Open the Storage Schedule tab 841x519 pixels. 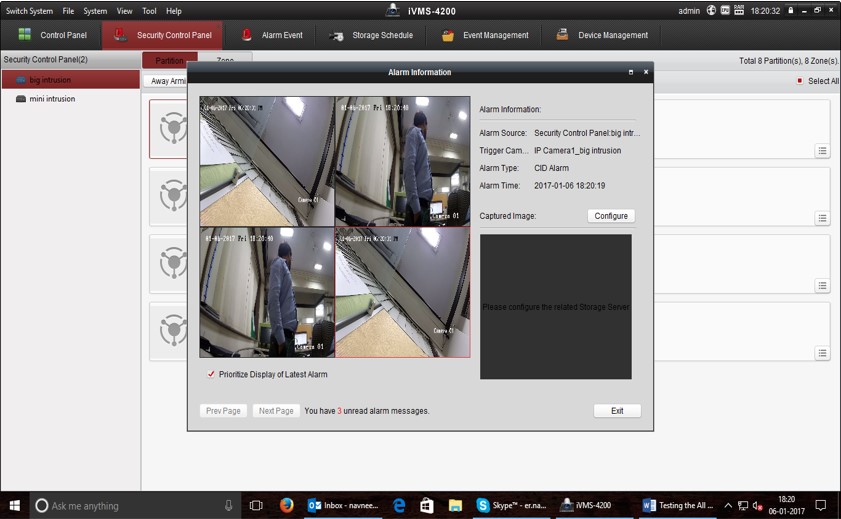point(370,35)
